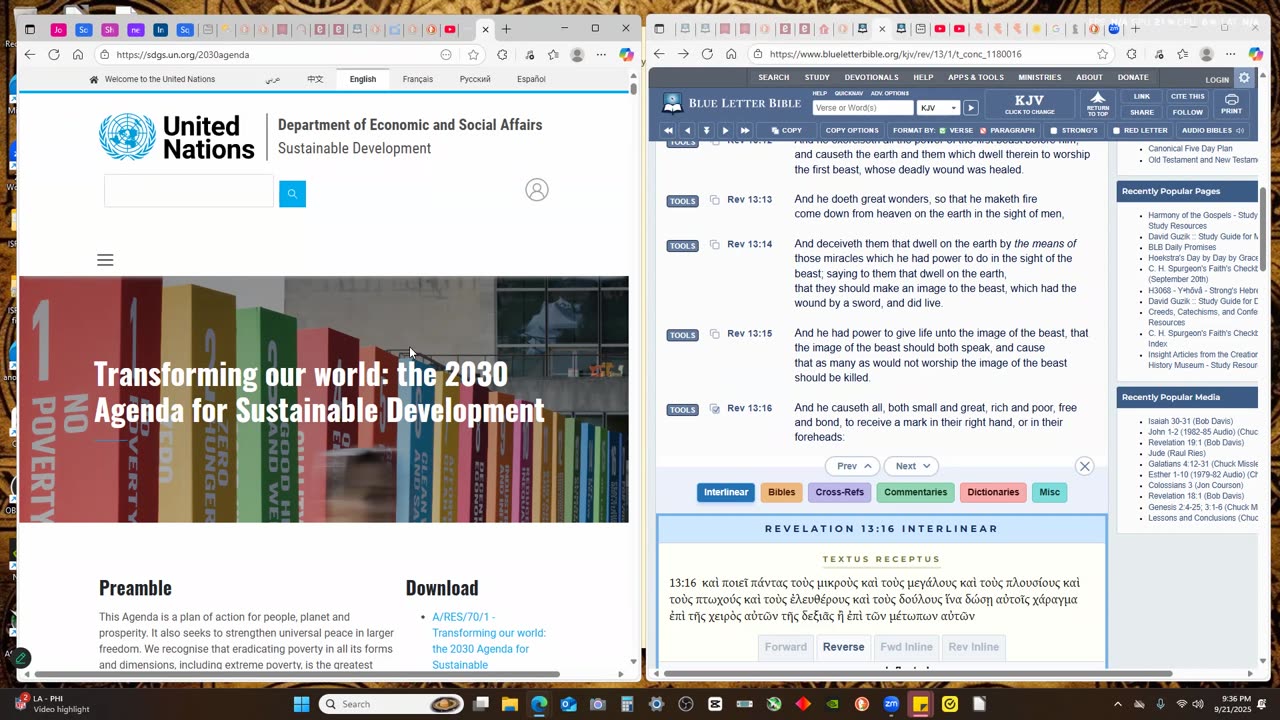Open the Devotionals menu

[871, 77]
